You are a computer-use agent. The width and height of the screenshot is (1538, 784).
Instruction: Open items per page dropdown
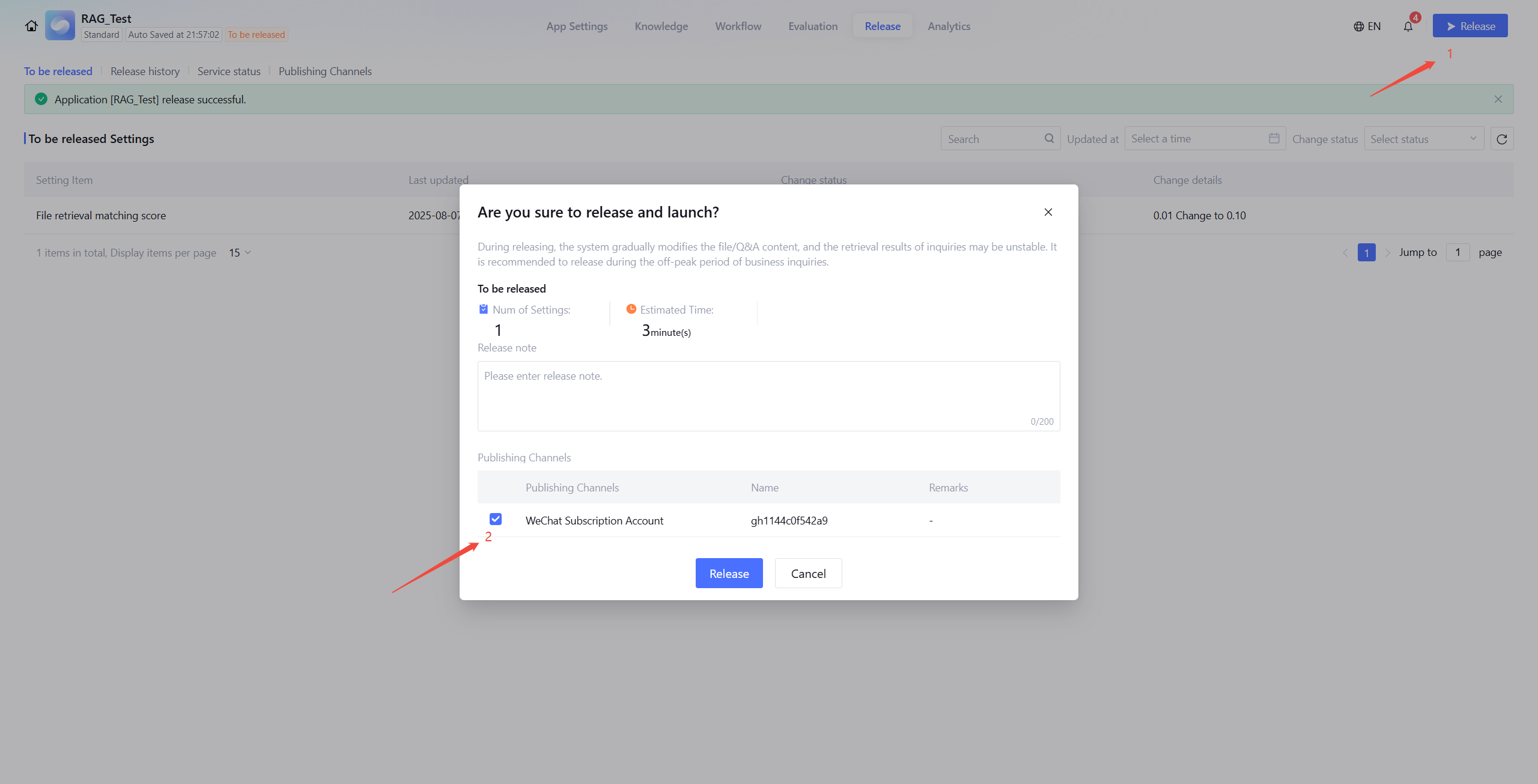click(x=240, y=253)
